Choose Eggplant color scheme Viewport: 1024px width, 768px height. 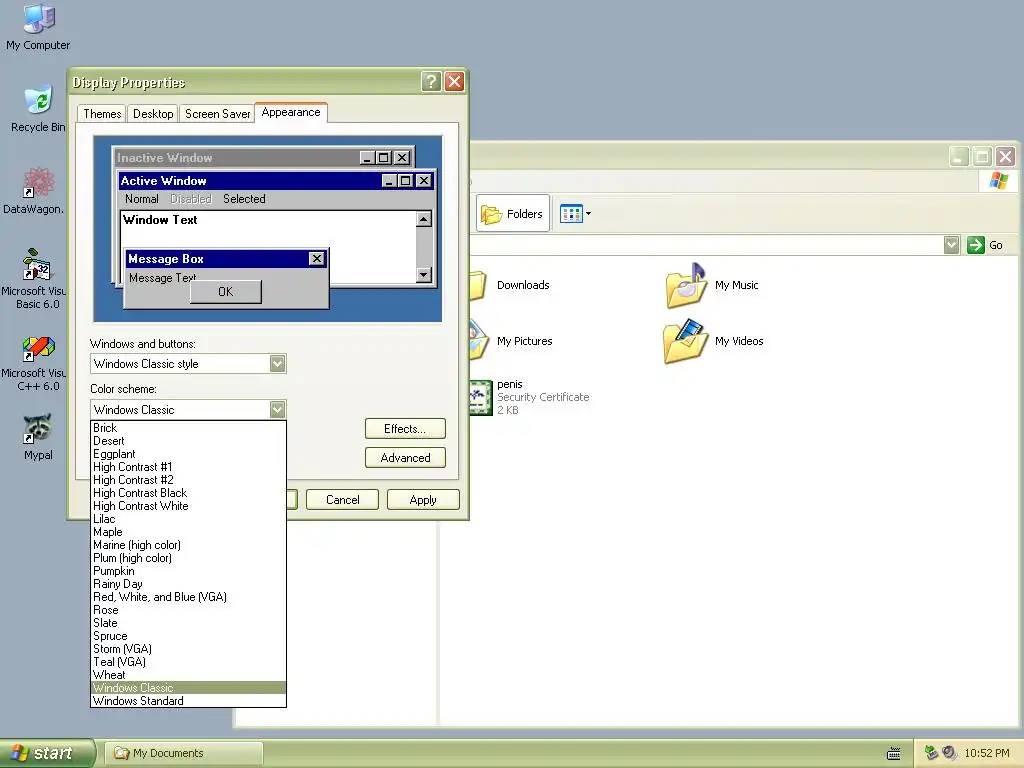point(188,454)
